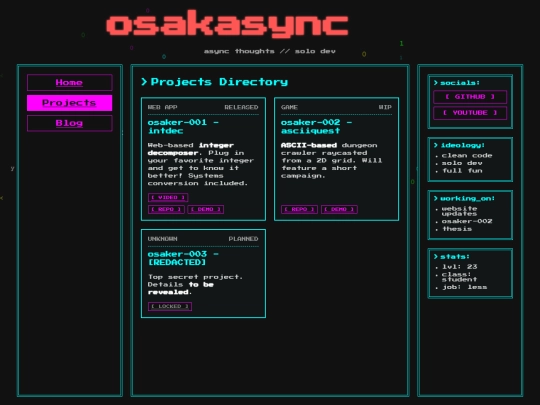Click the UNKNOWN category label
This screenshot has height=405, width=540.
tap(162, 239)
